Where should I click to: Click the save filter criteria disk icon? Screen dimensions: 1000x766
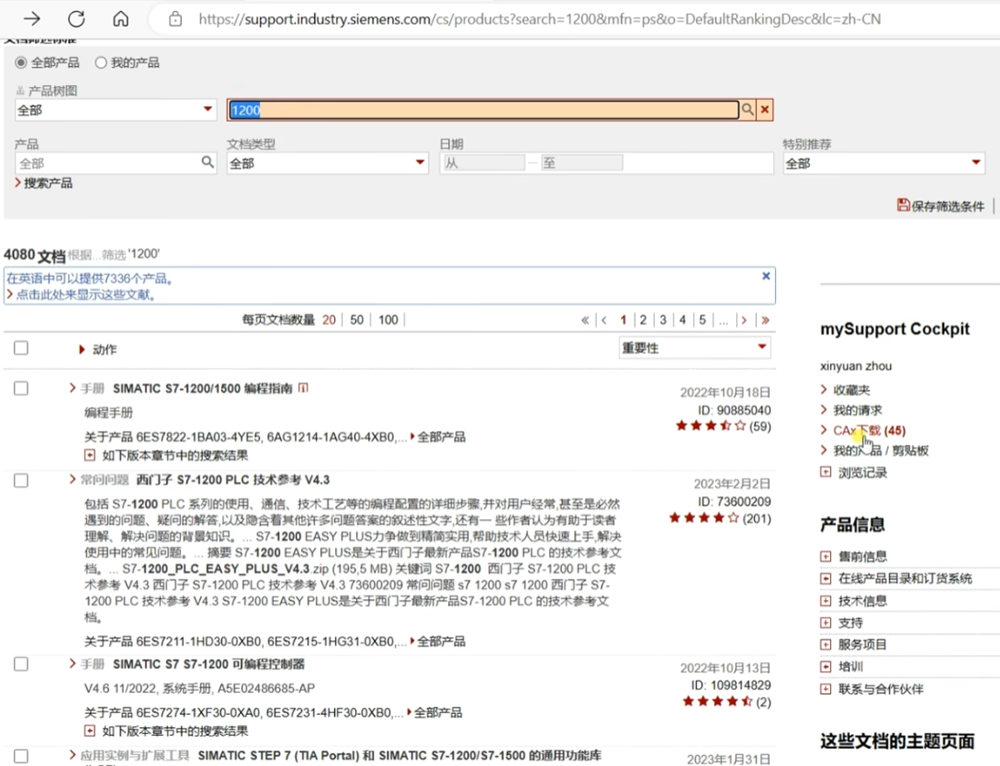click(x=903, y=205)
